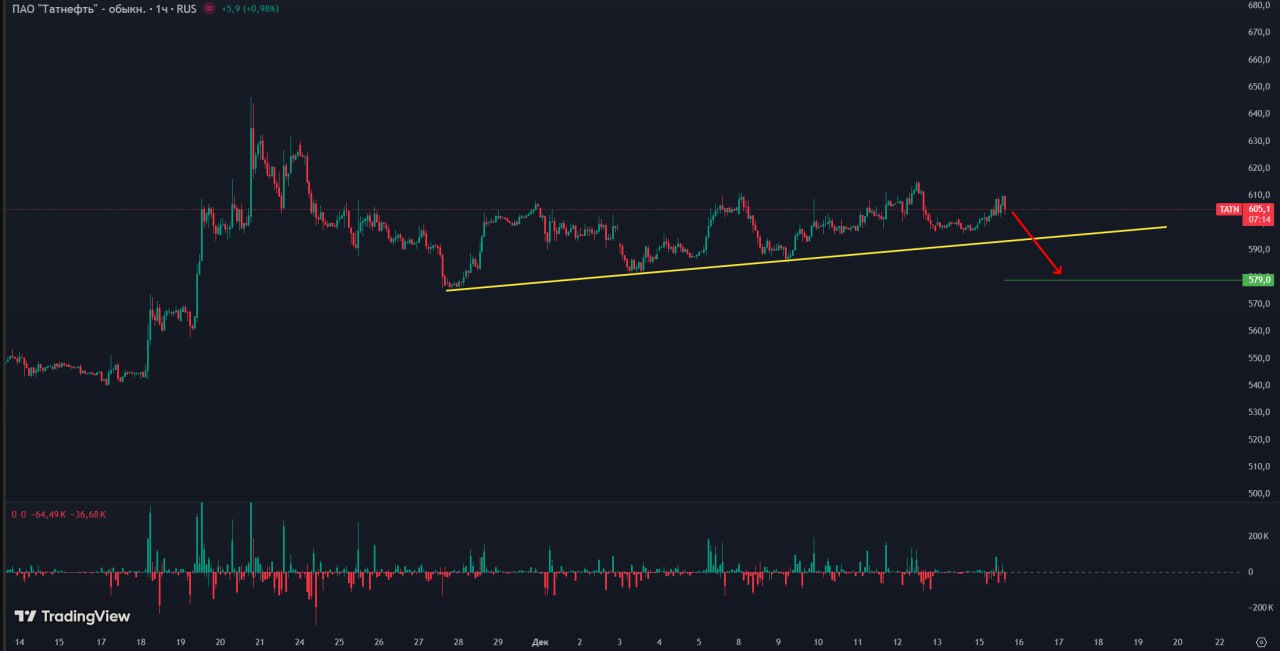The width and height of the screenshot is (1280, 651).
Task: Click date 21 on the time axis
Action: 260,641
